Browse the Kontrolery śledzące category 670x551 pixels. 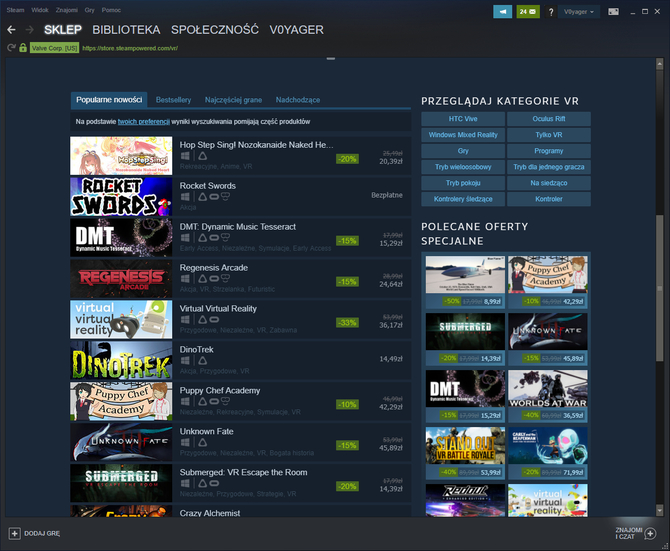tap(463, 199)
